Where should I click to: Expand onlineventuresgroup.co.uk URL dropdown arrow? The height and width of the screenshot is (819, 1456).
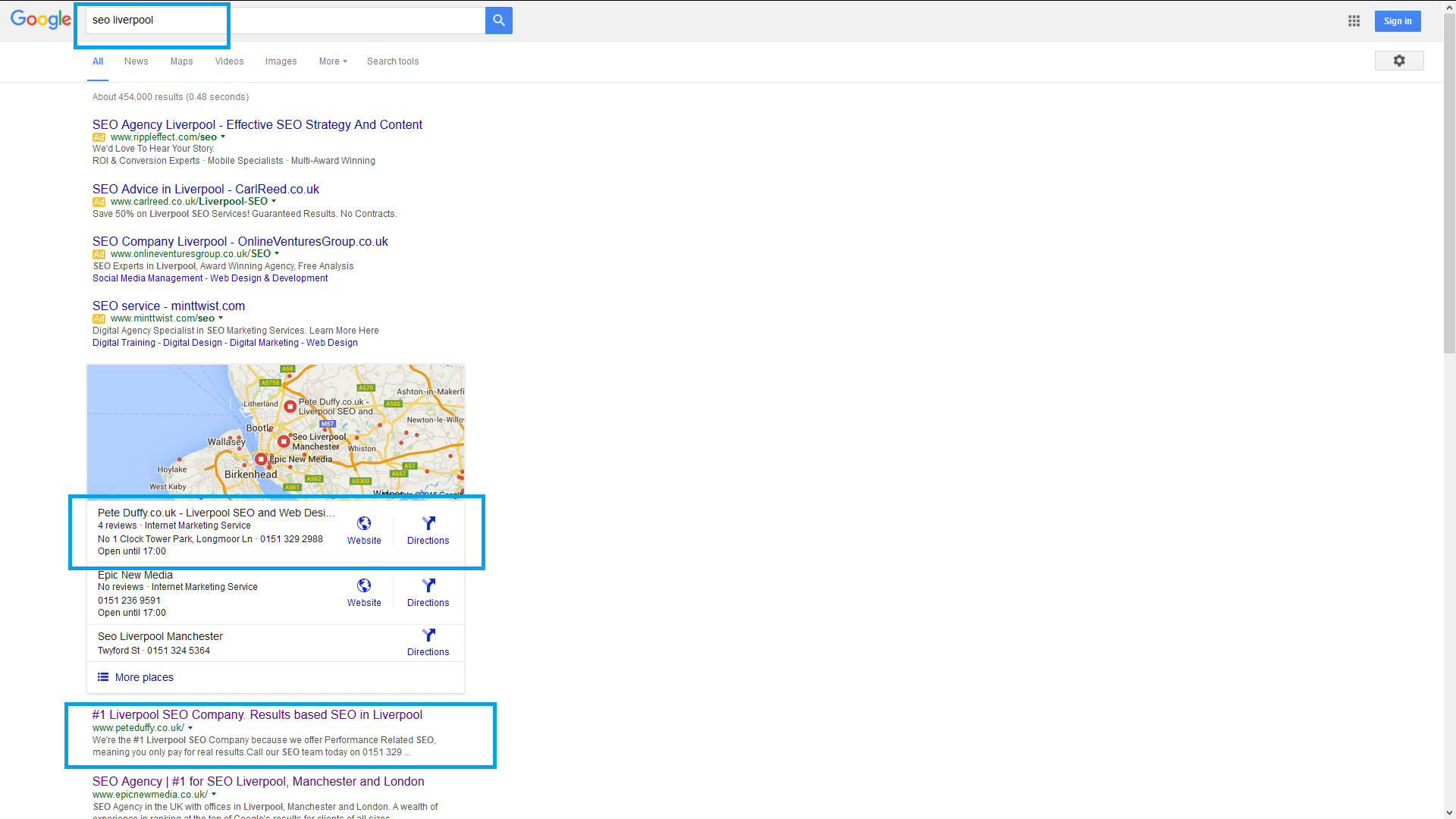[x=277, y=254]
